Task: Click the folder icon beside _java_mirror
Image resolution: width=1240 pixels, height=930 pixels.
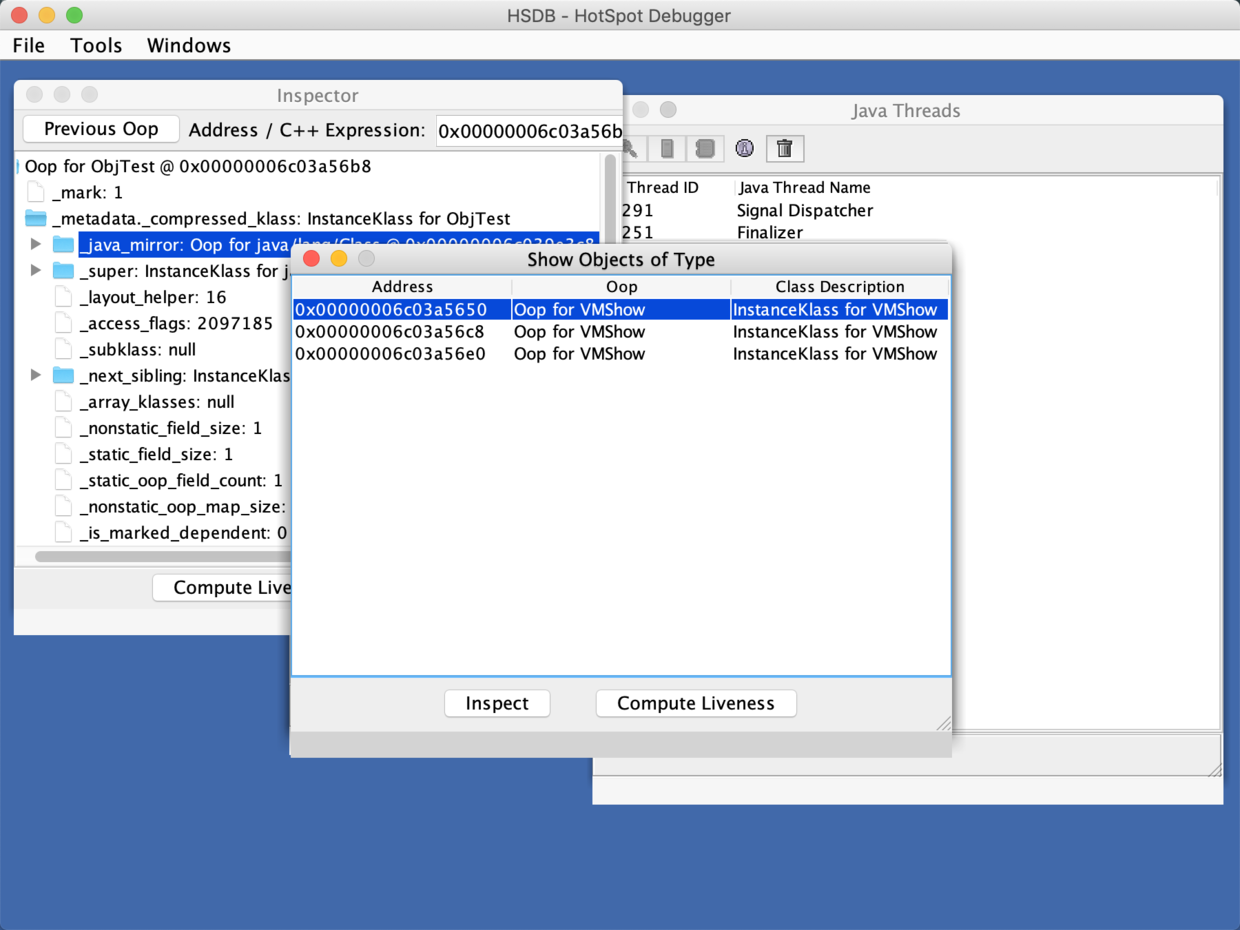Action: click(64, 245)
